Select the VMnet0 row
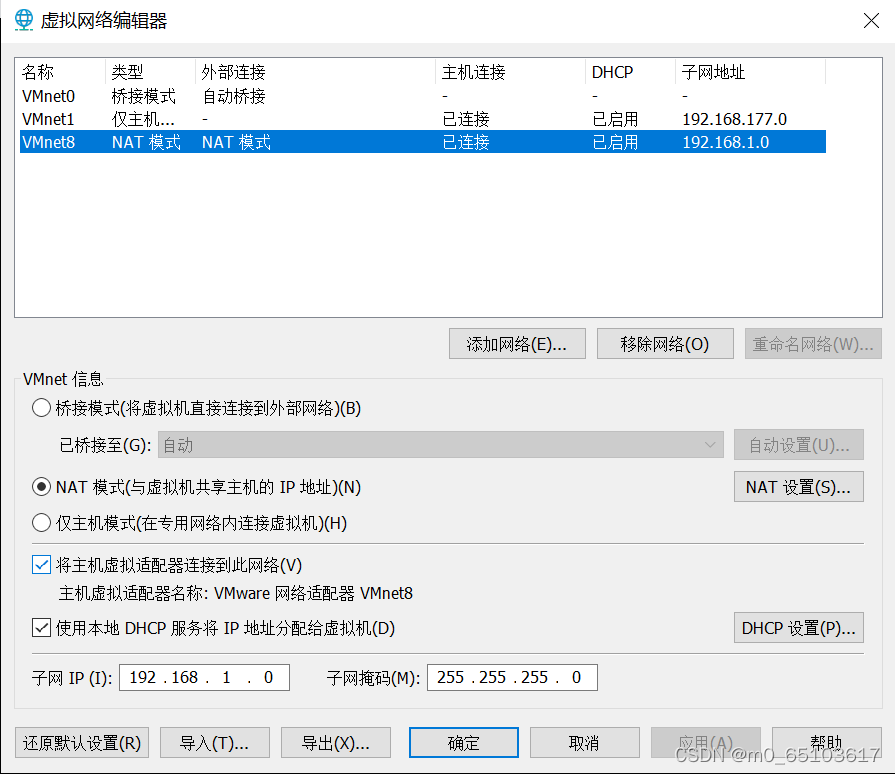This screenshot has height=774, width=895. coord(422,96)
